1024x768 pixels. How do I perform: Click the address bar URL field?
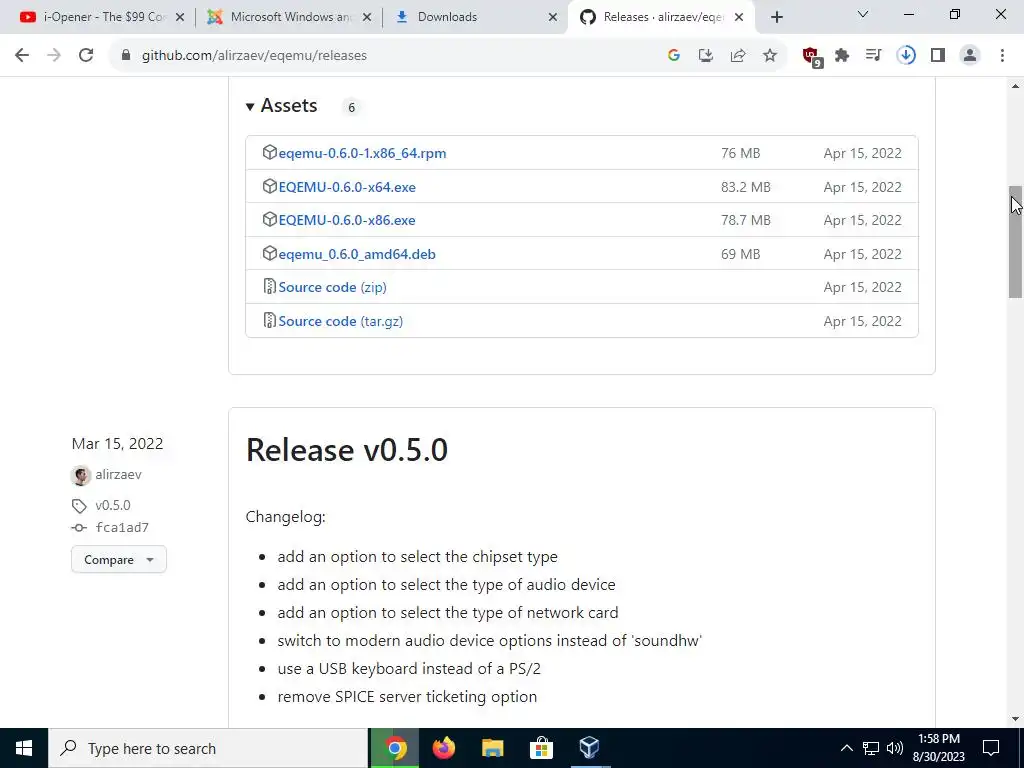click(392, 56)
